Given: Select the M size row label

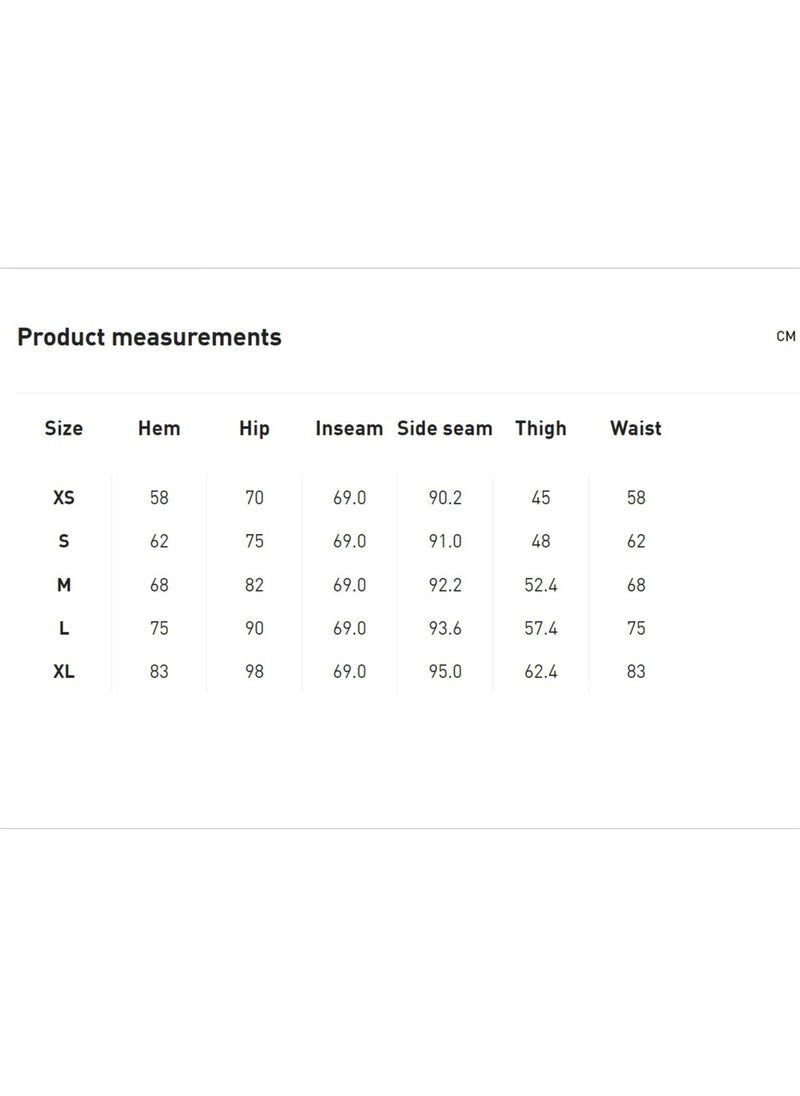Looking at the screenshot, I should pos(64,585).
